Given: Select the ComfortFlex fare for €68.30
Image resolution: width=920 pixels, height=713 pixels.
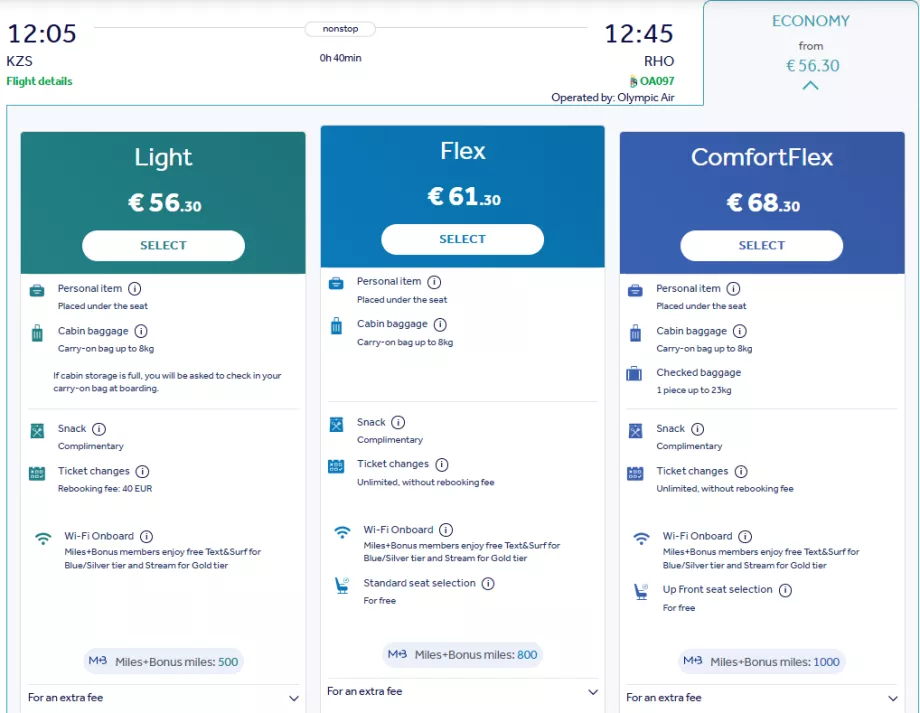Looking at the screenshot, I should click(x=761, y=246).
